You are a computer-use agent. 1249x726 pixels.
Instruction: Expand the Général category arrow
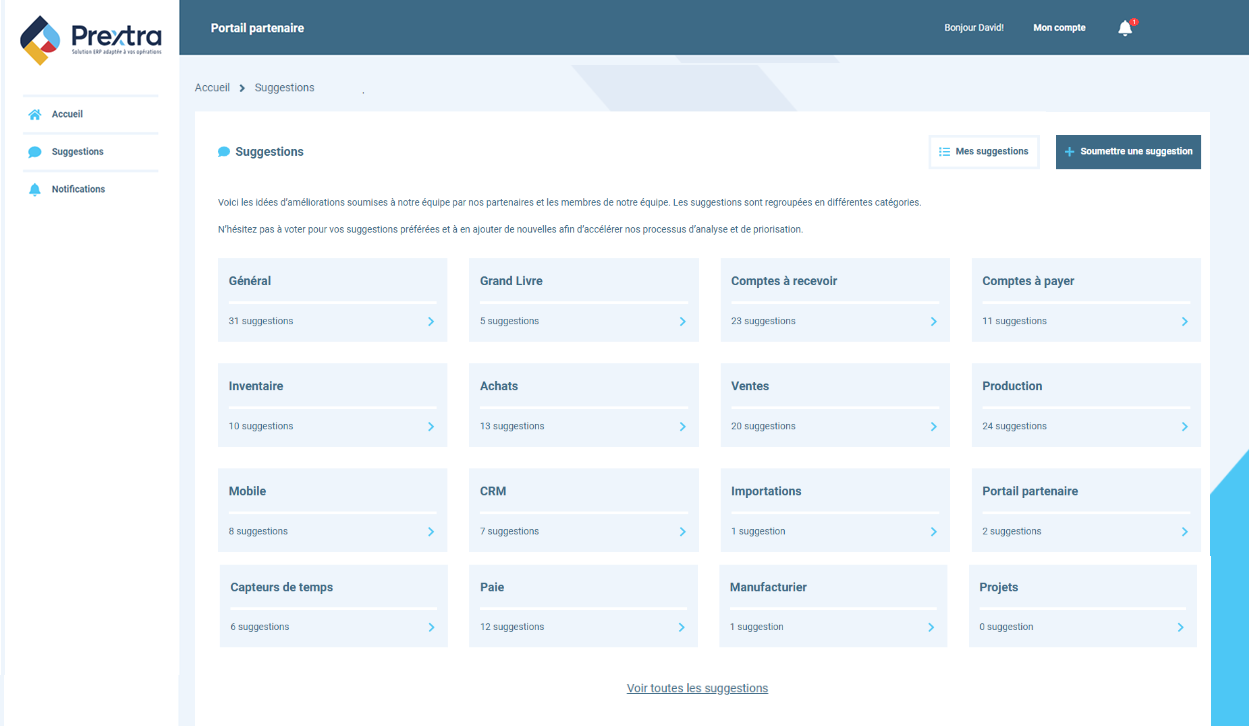(x=431, y=322)
